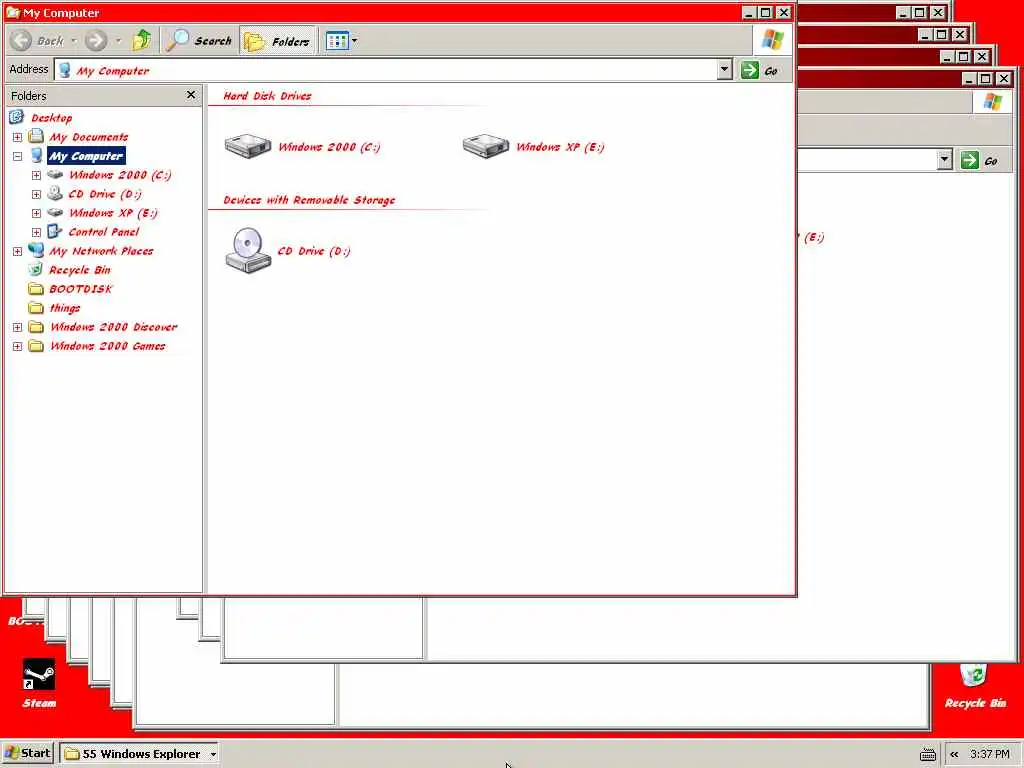Click the keyboard icon in system tray
The image size is (1024, 768).
tap(927, 755)
